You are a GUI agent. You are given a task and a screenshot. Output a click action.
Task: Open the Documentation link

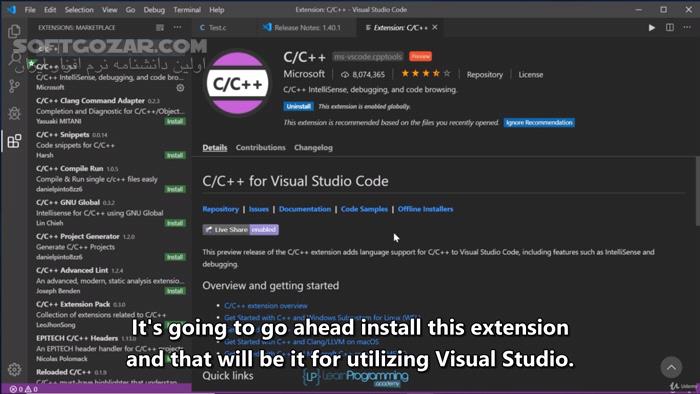(x=305, y=209)
